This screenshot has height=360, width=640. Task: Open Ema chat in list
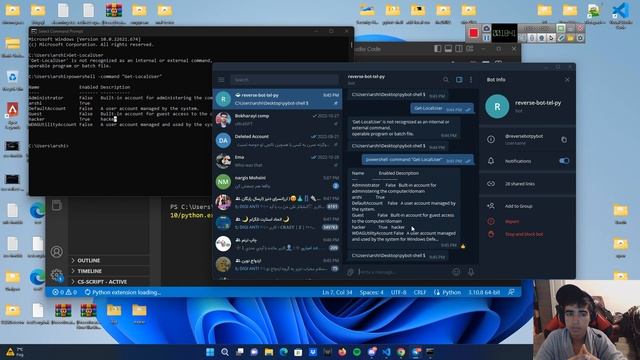tap(278, 161)
